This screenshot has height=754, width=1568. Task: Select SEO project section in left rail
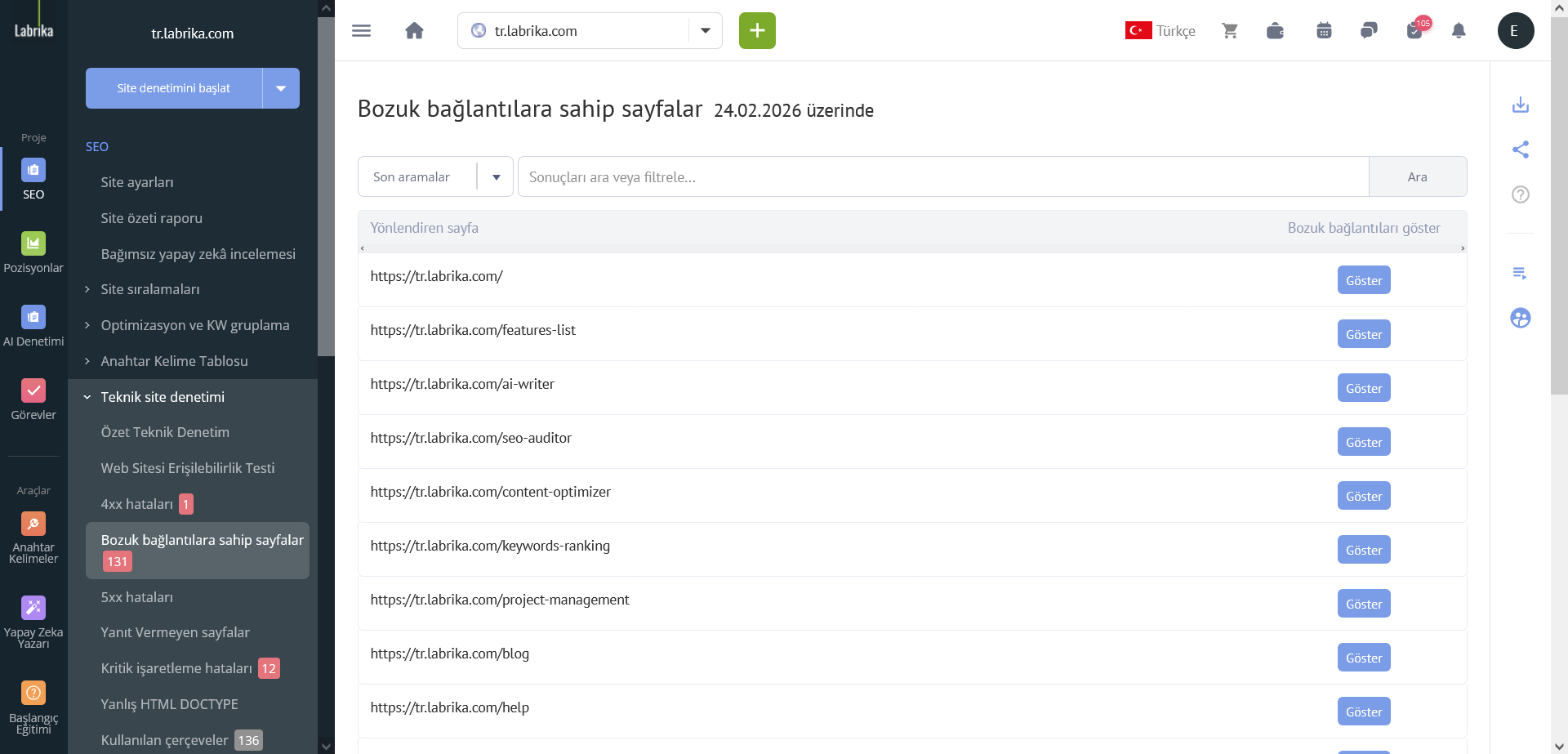[x=33, y=179]
